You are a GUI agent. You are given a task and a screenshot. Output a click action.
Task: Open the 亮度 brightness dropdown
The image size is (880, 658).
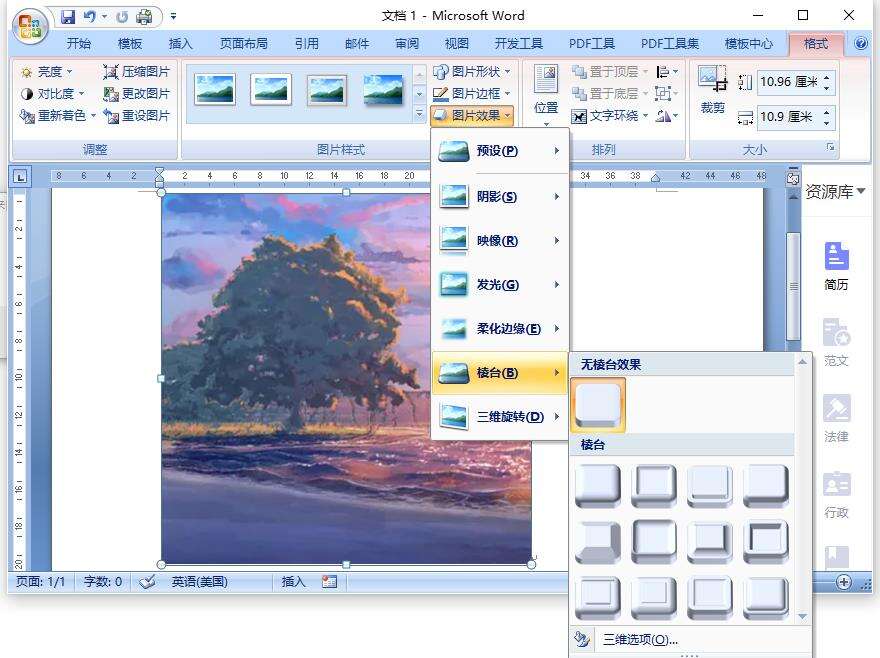(47, 71)
